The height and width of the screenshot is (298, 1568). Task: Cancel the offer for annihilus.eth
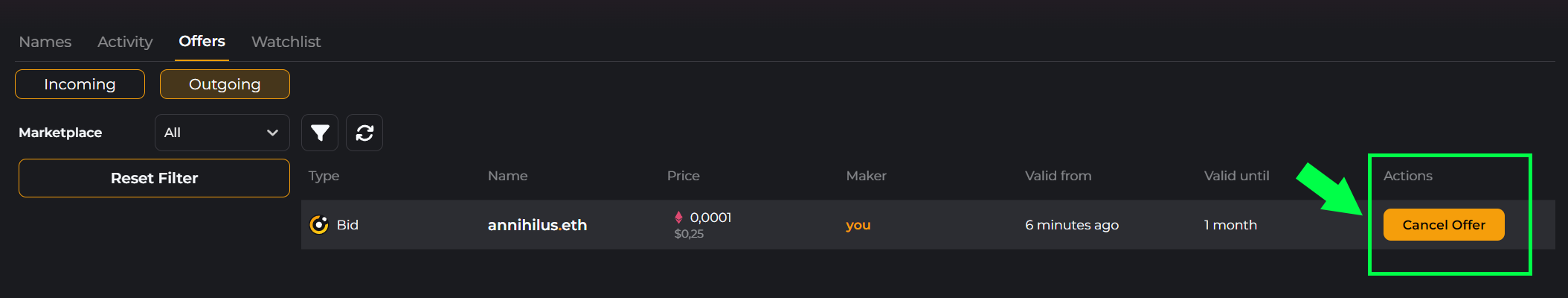click(x=1444, y=224)
